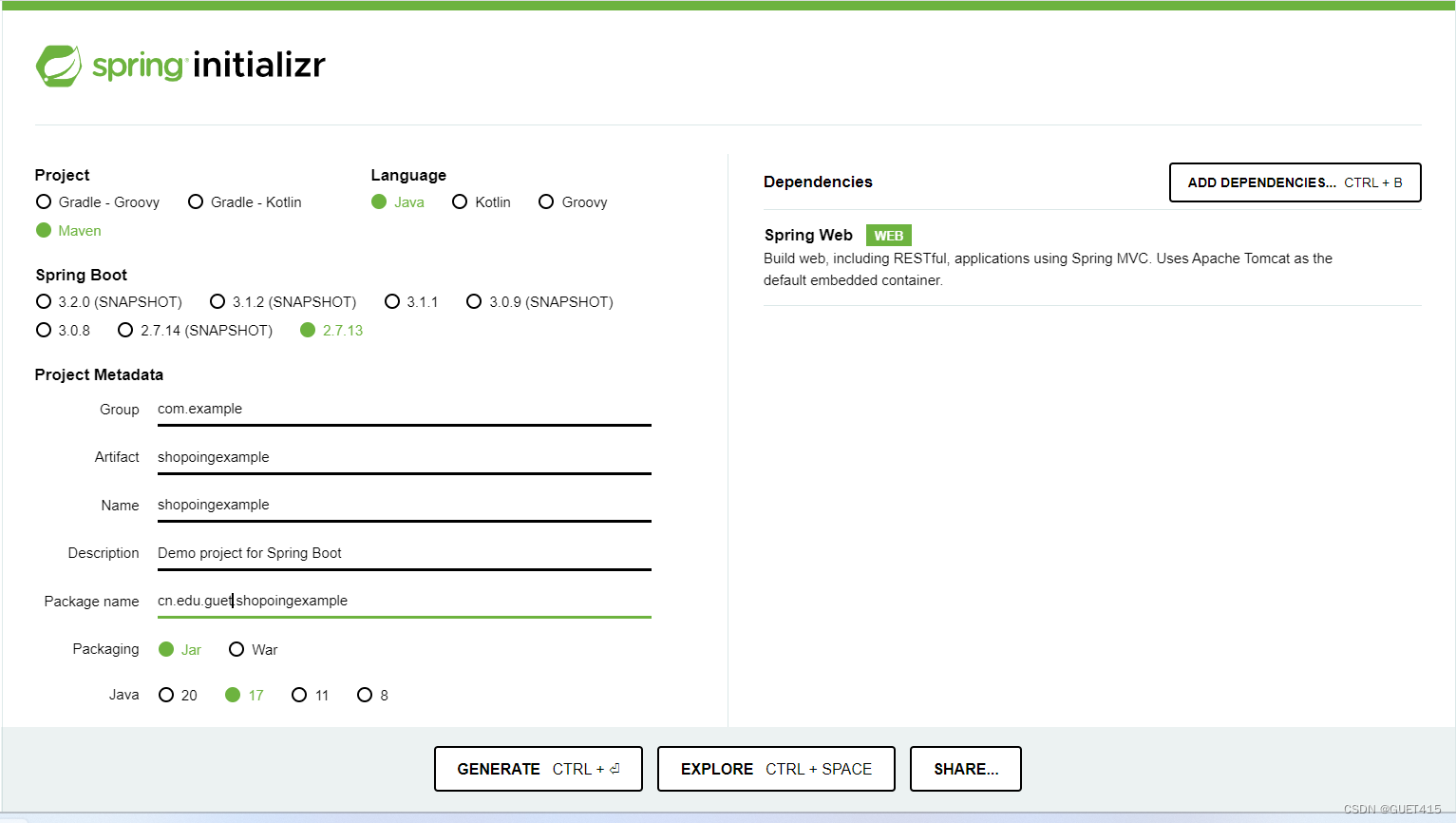Click the Dependencies heading
The height and width of the screenshot is (823, 1456).
point(818,182)
